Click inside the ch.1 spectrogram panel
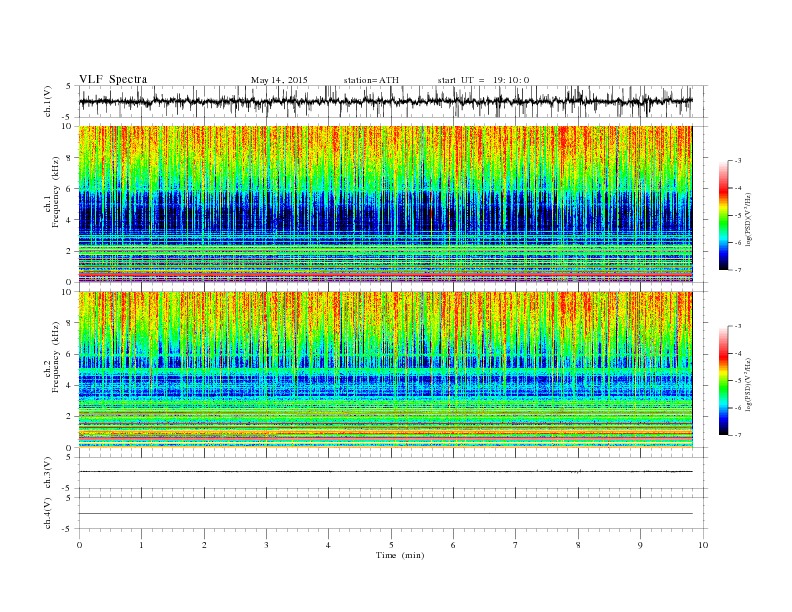Image resolution: width=792 pixels, height=612 pixels. pos(385,204)
